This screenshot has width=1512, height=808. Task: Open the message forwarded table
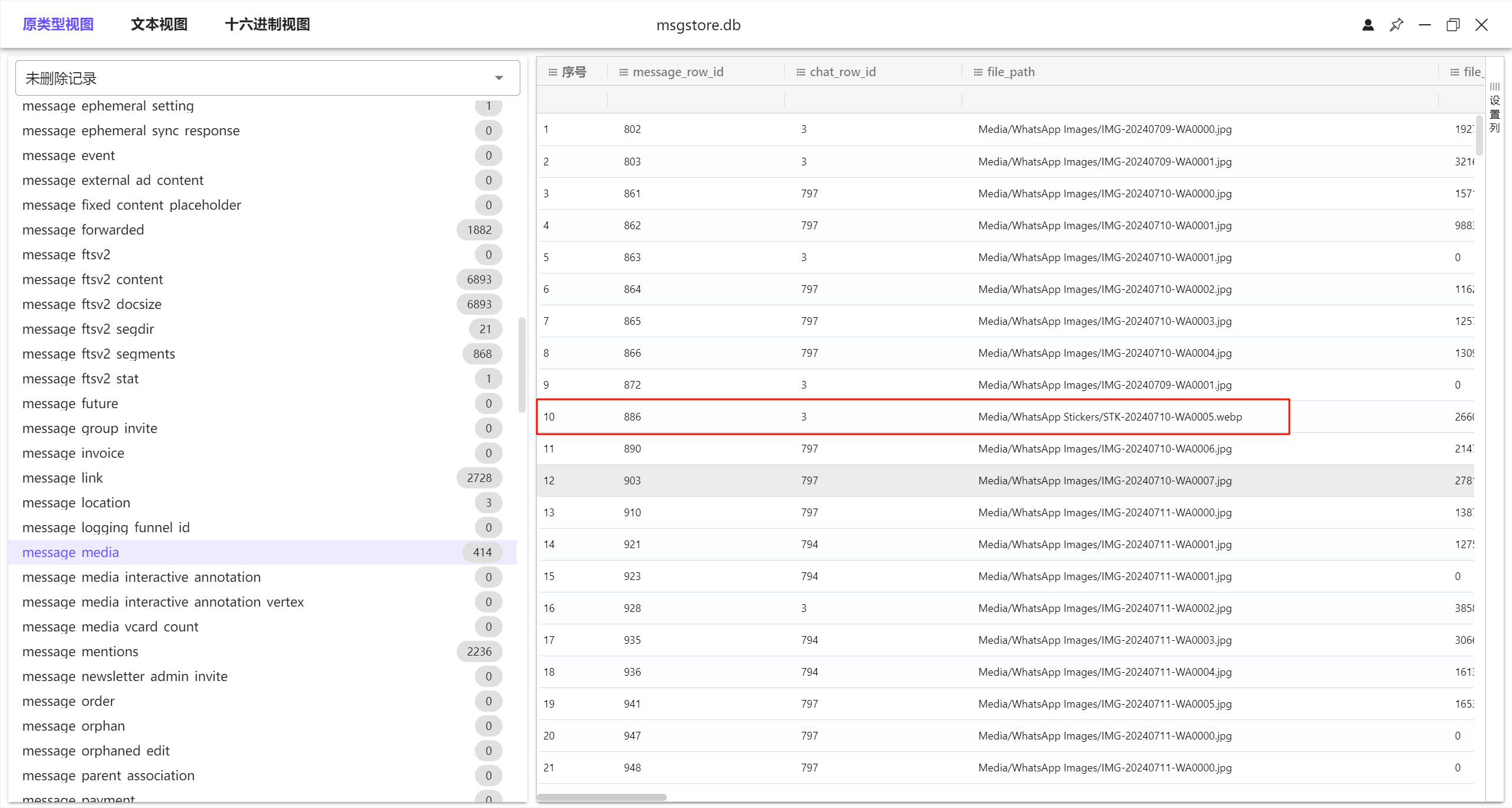(83, 230)
